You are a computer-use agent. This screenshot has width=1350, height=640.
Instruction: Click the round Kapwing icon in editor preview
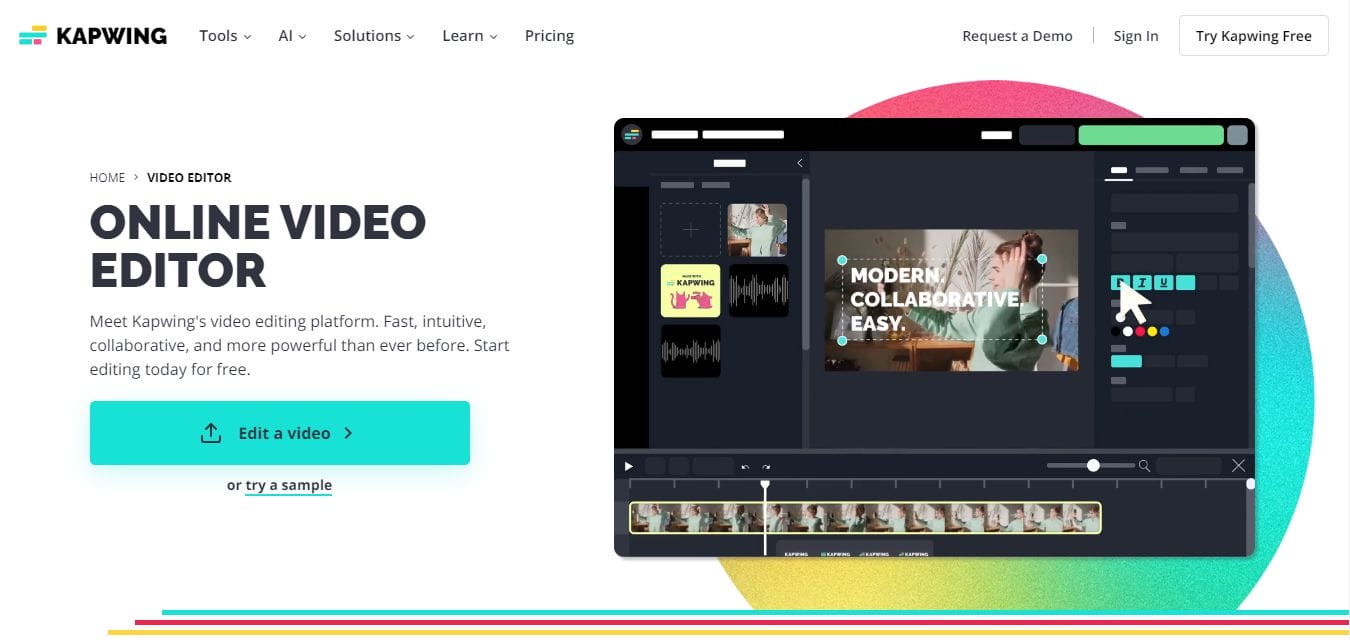pos(631,134)
